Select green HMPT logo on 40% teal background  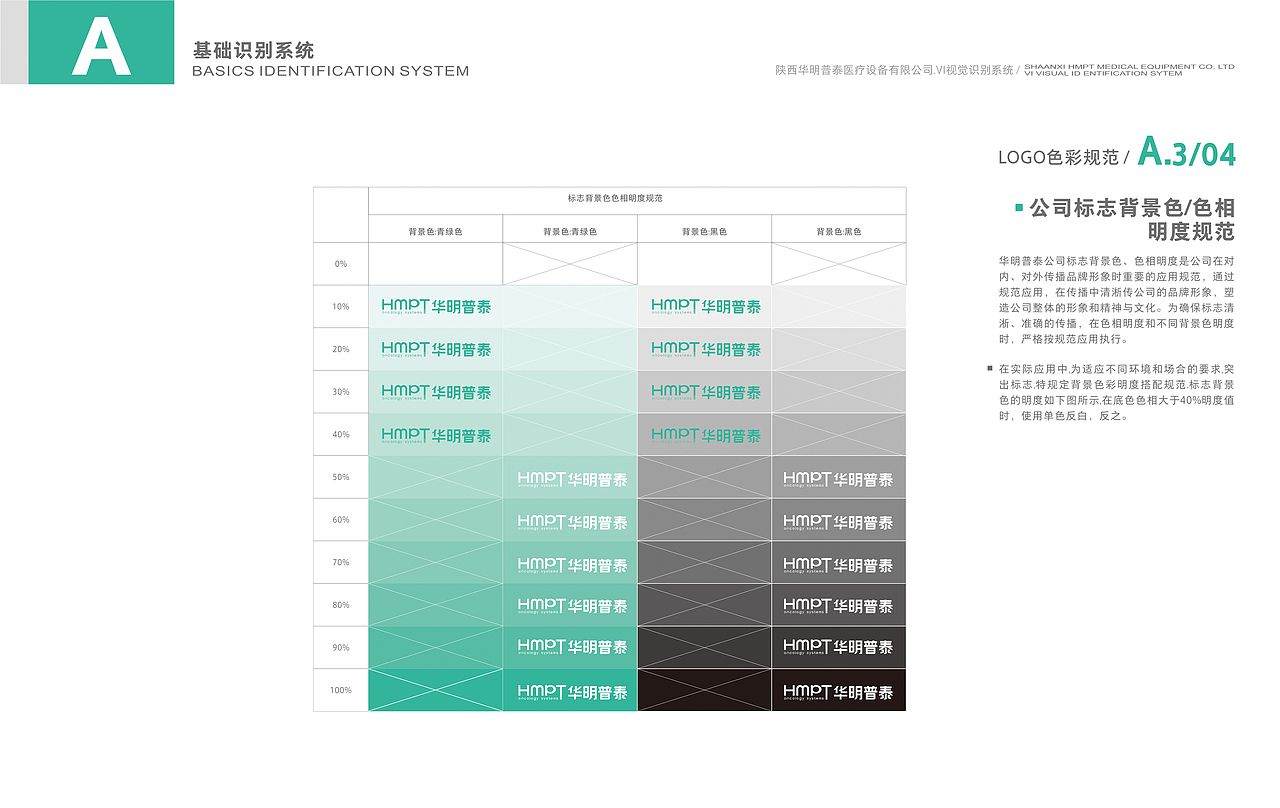(x=436, y=435)
